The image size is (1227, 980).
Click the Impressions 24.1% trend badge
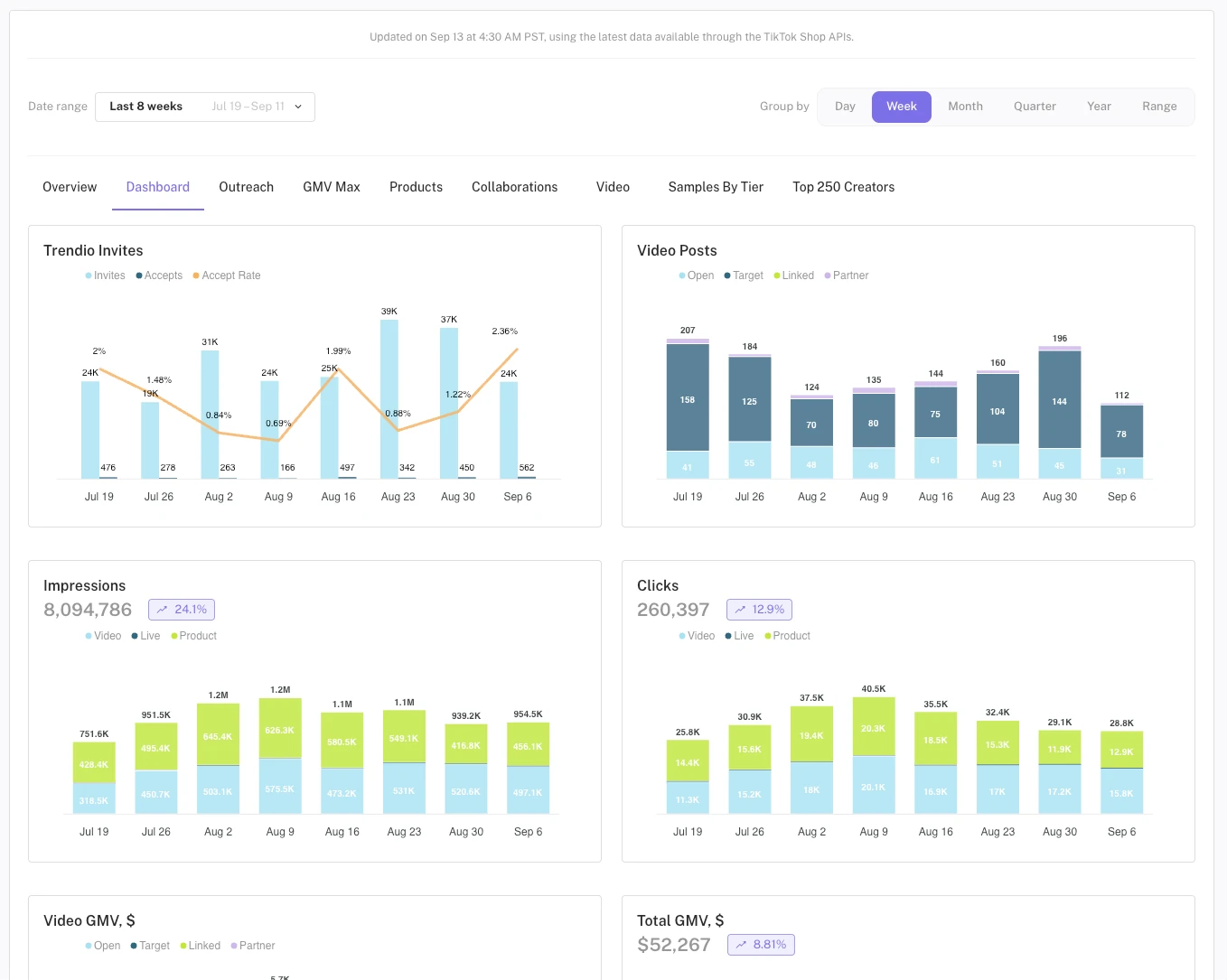coord(182,610)
